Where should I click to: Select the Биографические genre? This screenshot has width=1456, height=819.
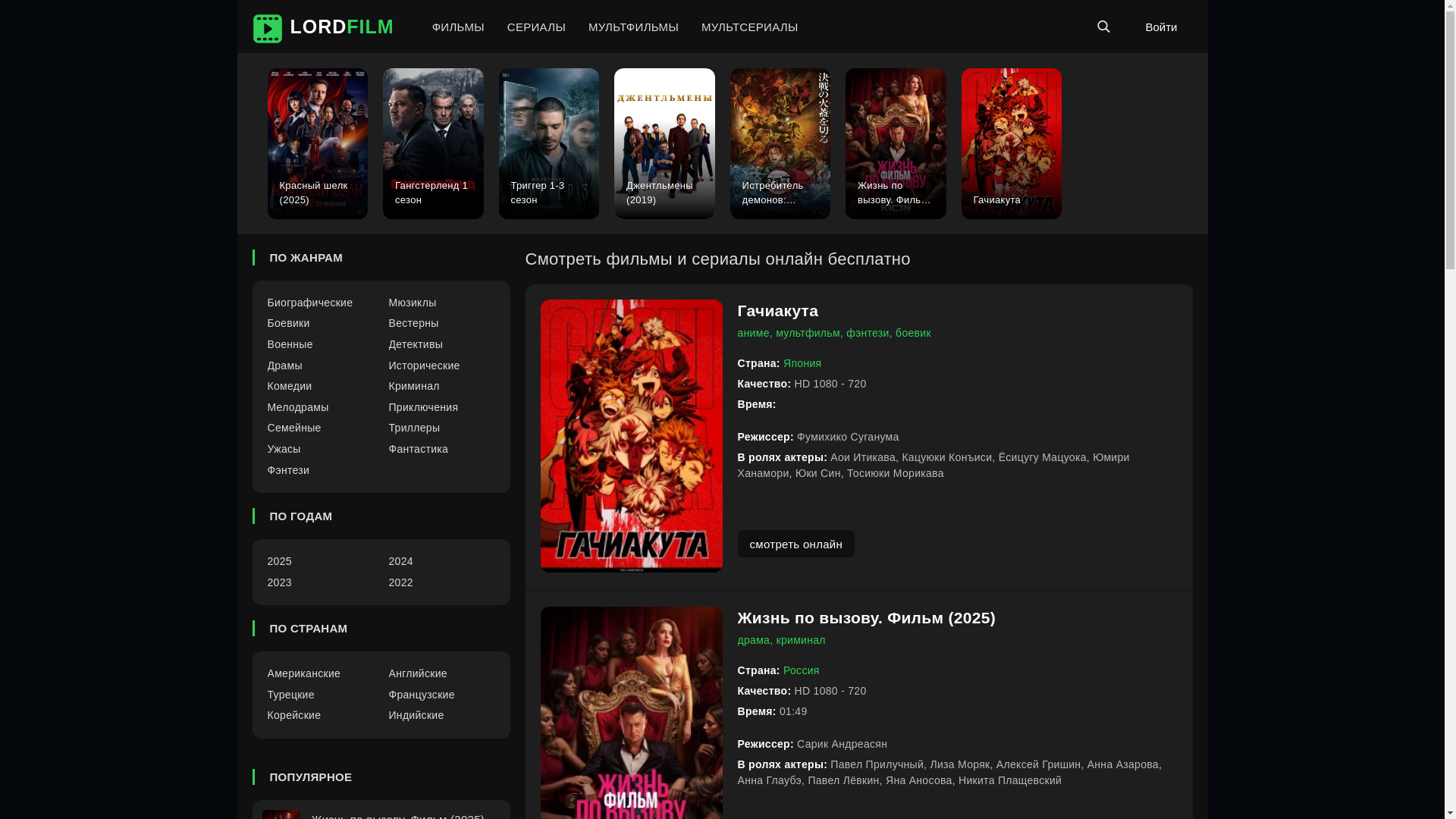[x=309, y=303]
